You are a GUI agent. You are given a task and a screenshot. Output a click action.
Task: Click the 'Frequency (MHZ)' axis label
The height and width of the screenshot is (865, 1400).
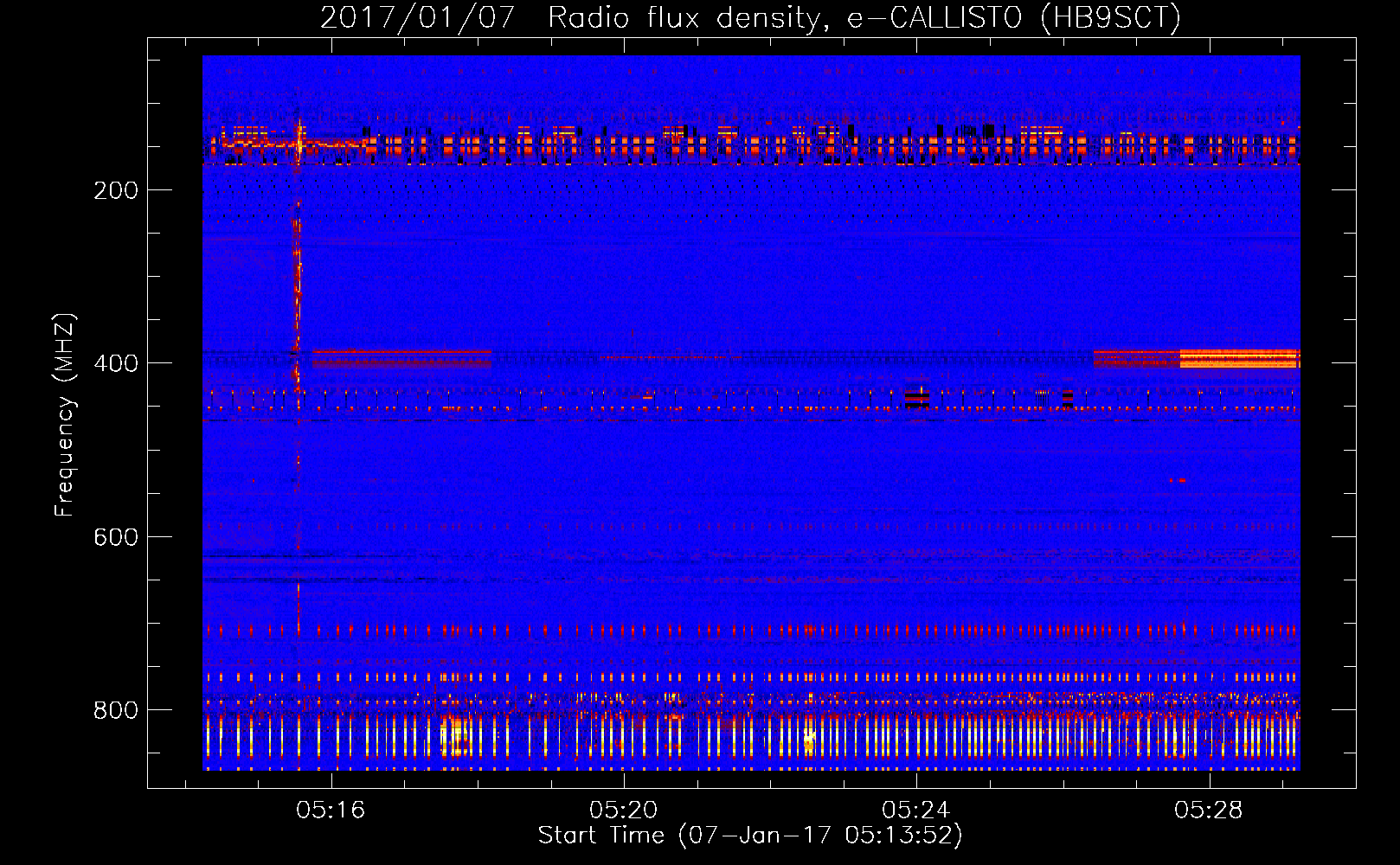pyautogui.click(x=64, y=414)
